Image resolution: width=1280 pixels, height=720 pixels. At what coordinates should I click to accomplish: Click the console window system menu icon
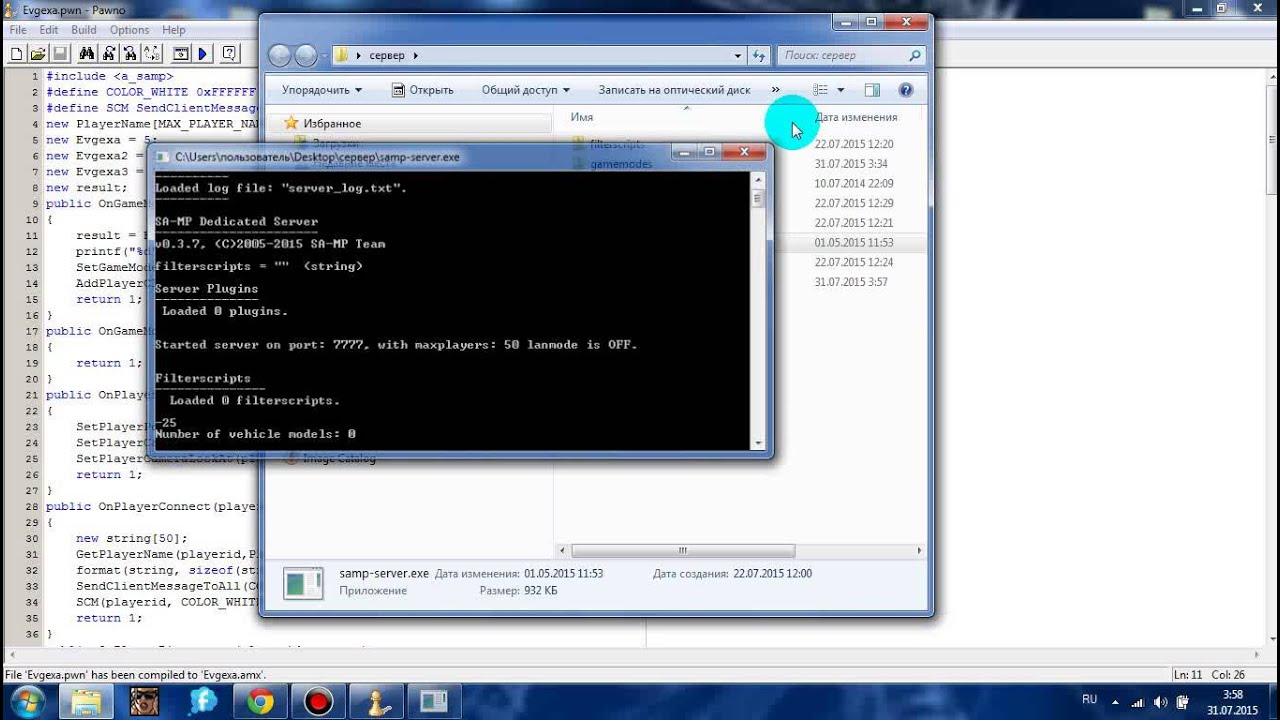point(160,157)
